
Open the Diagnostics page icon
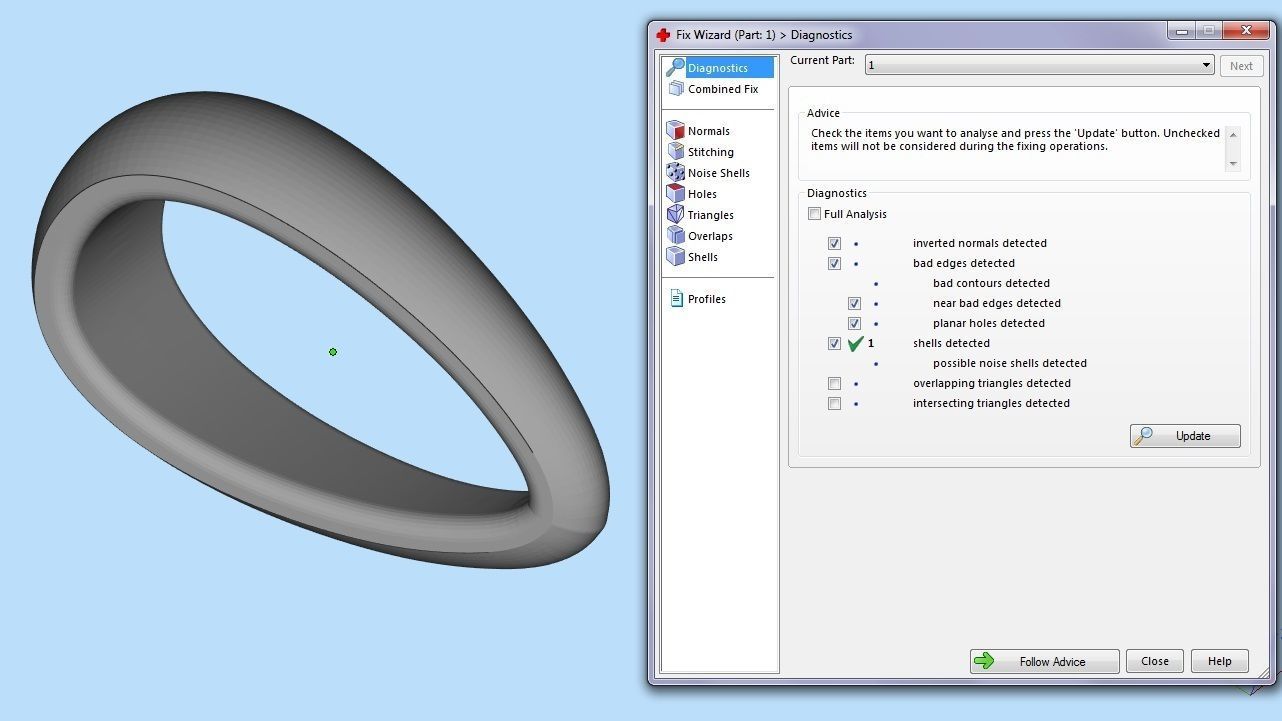pyautogui.click(x=675, y=67)
